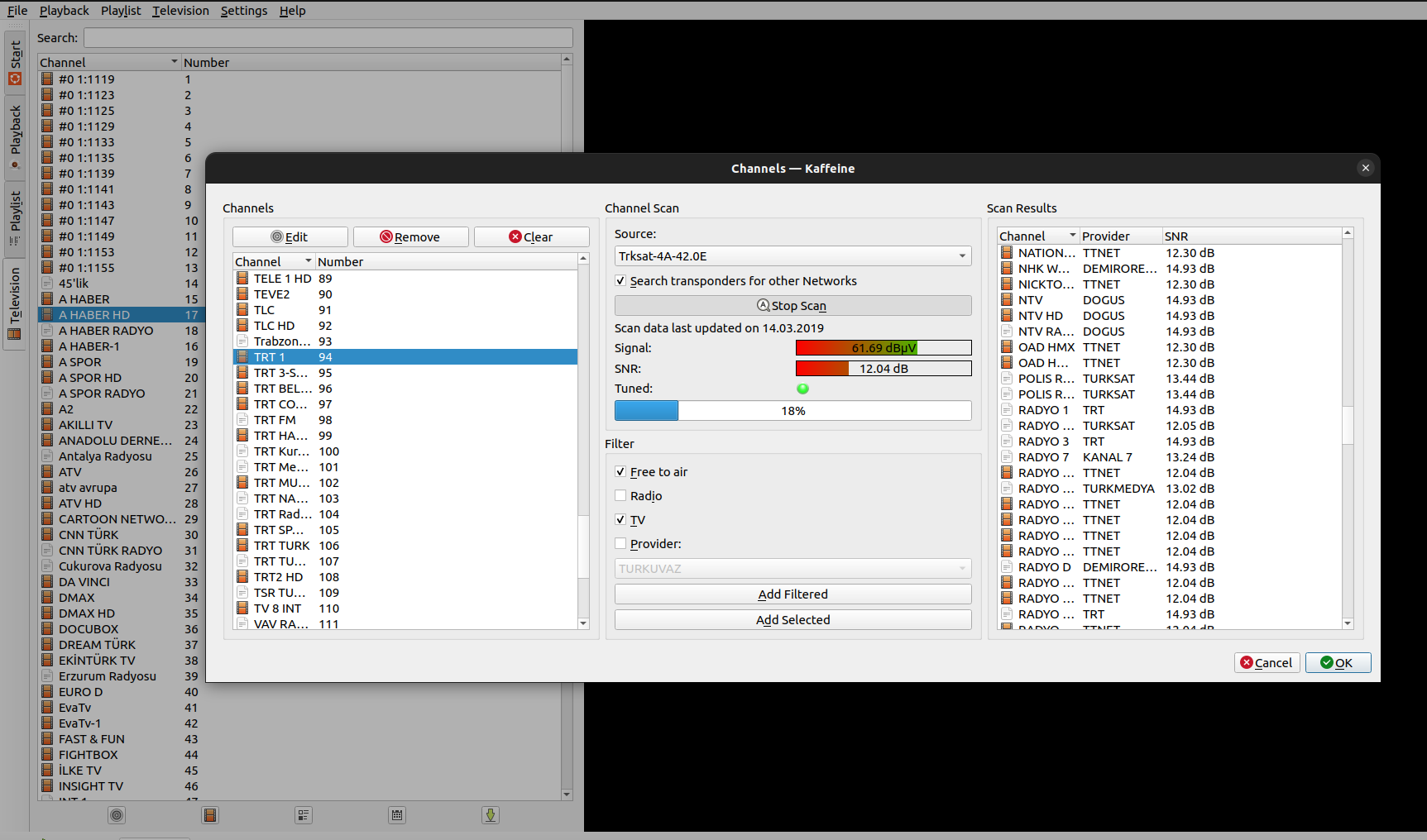This screenshot has height=840, width=1427.
Task: Click the Stop Scan button
Action: [793, 306]
